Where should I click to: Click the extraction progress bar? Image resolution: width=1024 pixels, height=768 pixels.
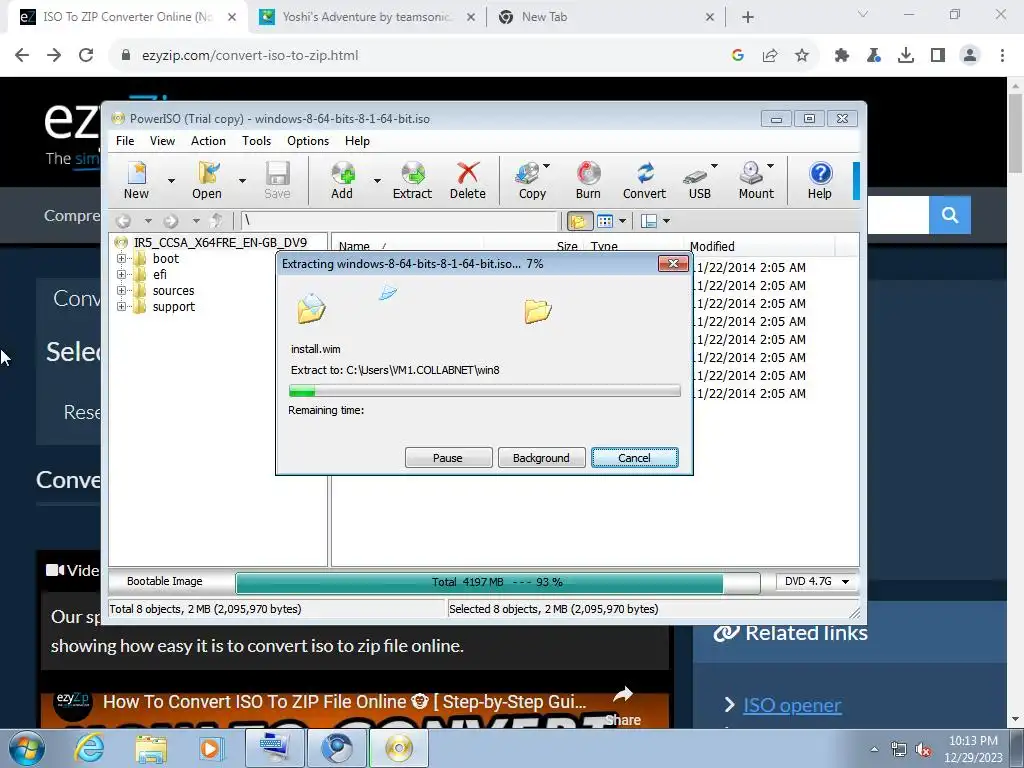[485, 391]
